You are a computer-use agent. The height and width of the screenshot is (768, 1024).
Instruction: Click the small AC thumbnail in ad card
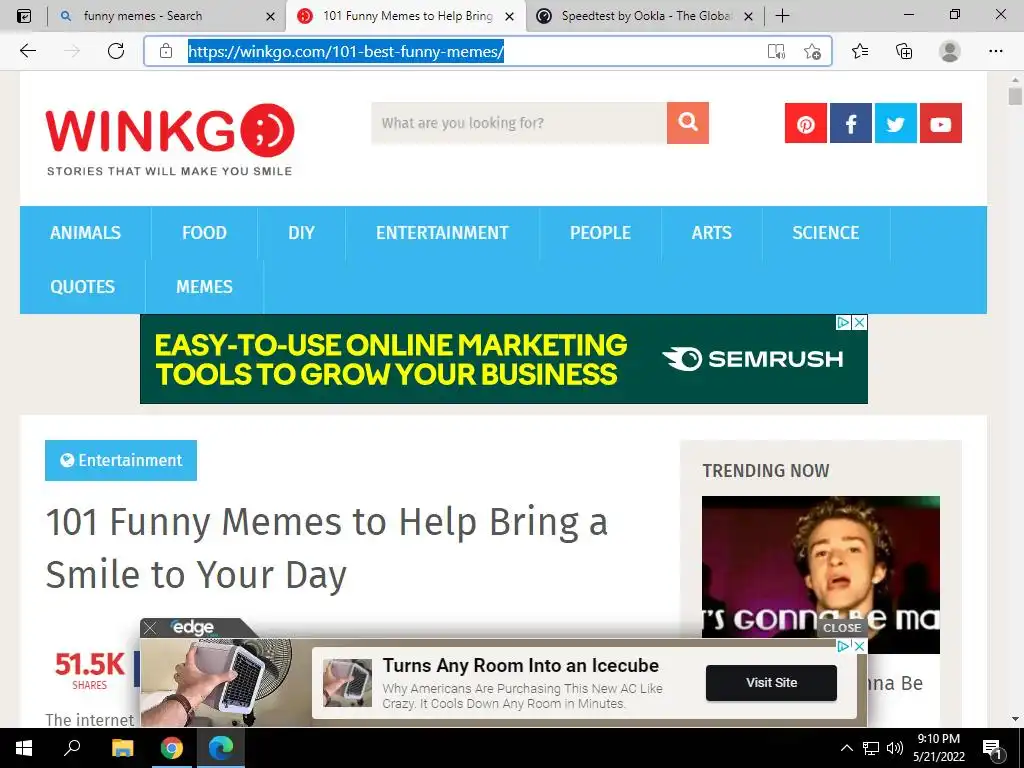click(x=347, y=682)
